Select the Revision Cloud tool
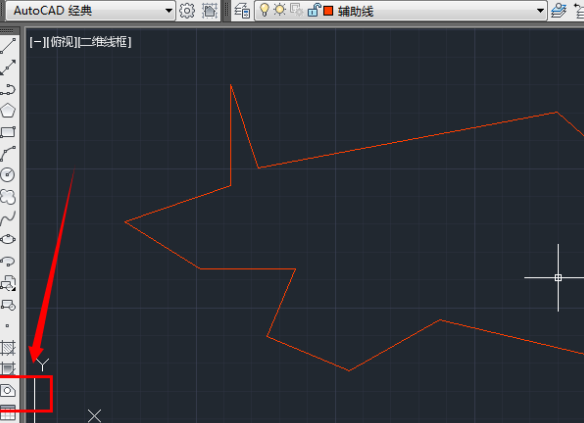584x423 pixels. tap(8, 197)
